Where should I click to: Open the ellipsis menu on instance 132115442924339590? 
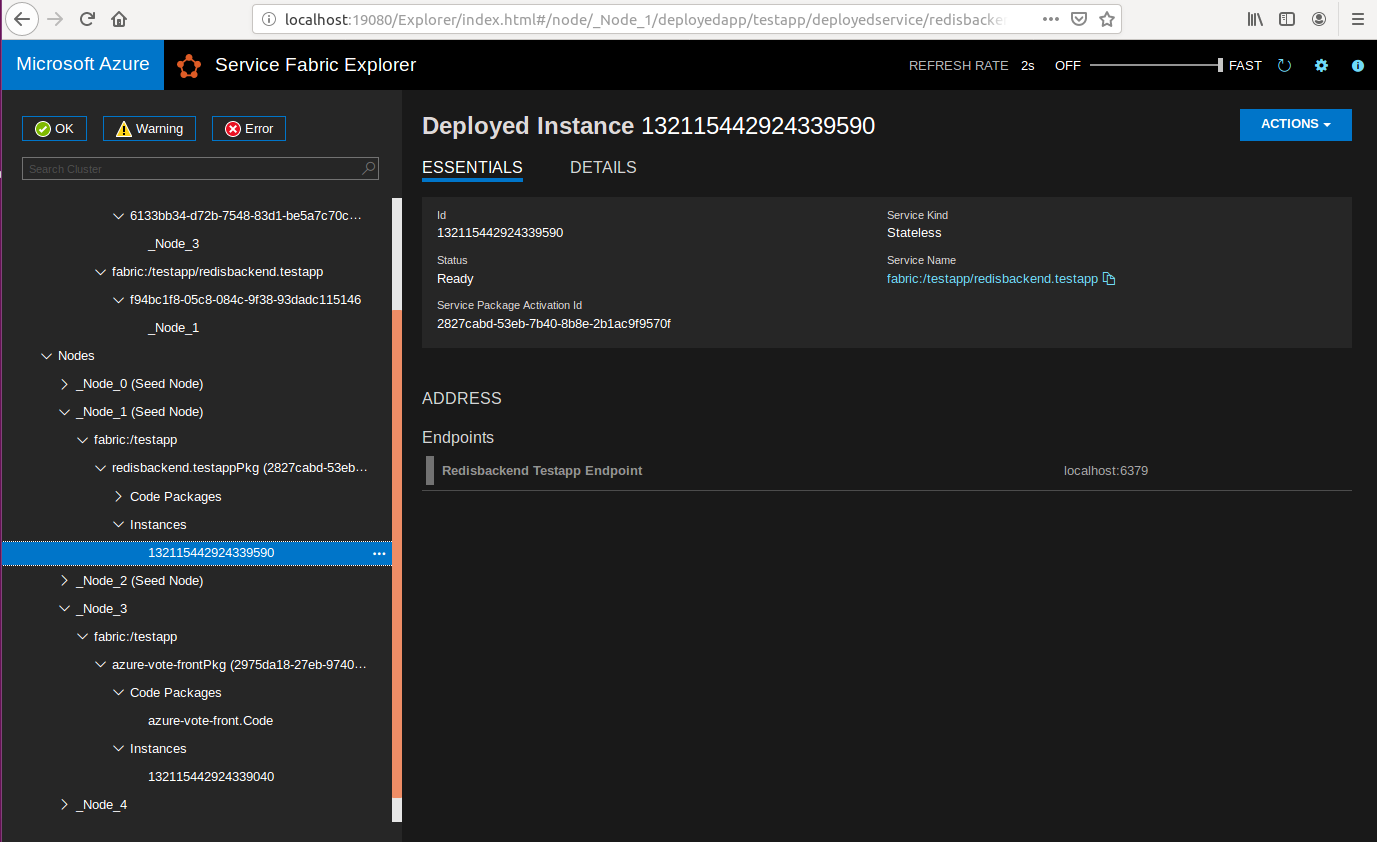point(379,552)
